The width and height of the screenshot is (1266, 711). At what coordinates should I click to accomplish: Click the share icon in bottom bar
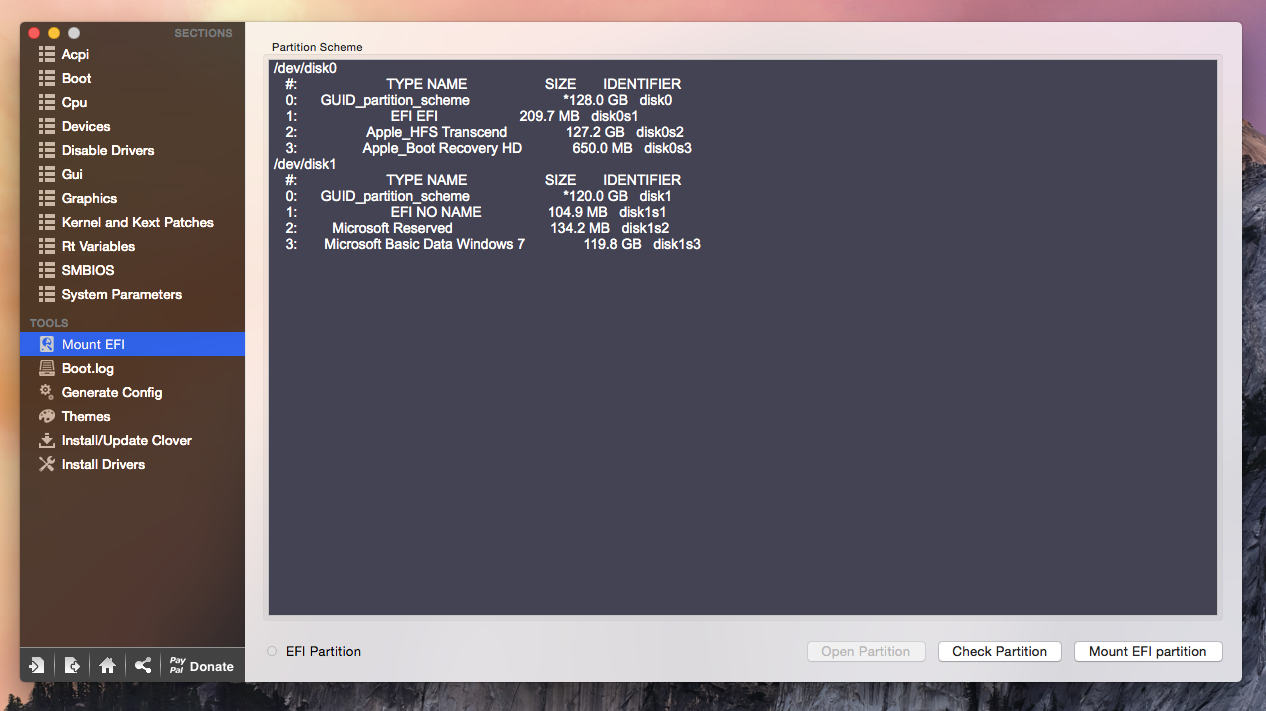[x=143, y=665]
